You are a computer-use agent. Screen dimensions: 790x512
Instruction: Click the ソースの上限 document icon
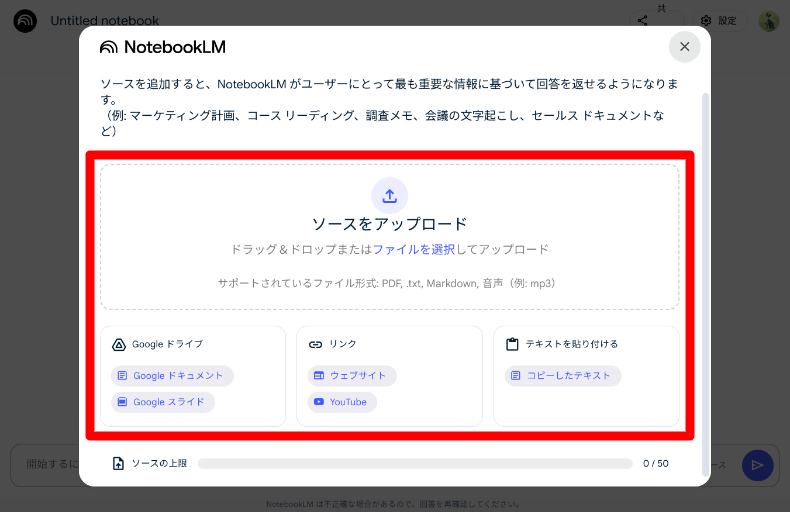click(x=118, y=464)
